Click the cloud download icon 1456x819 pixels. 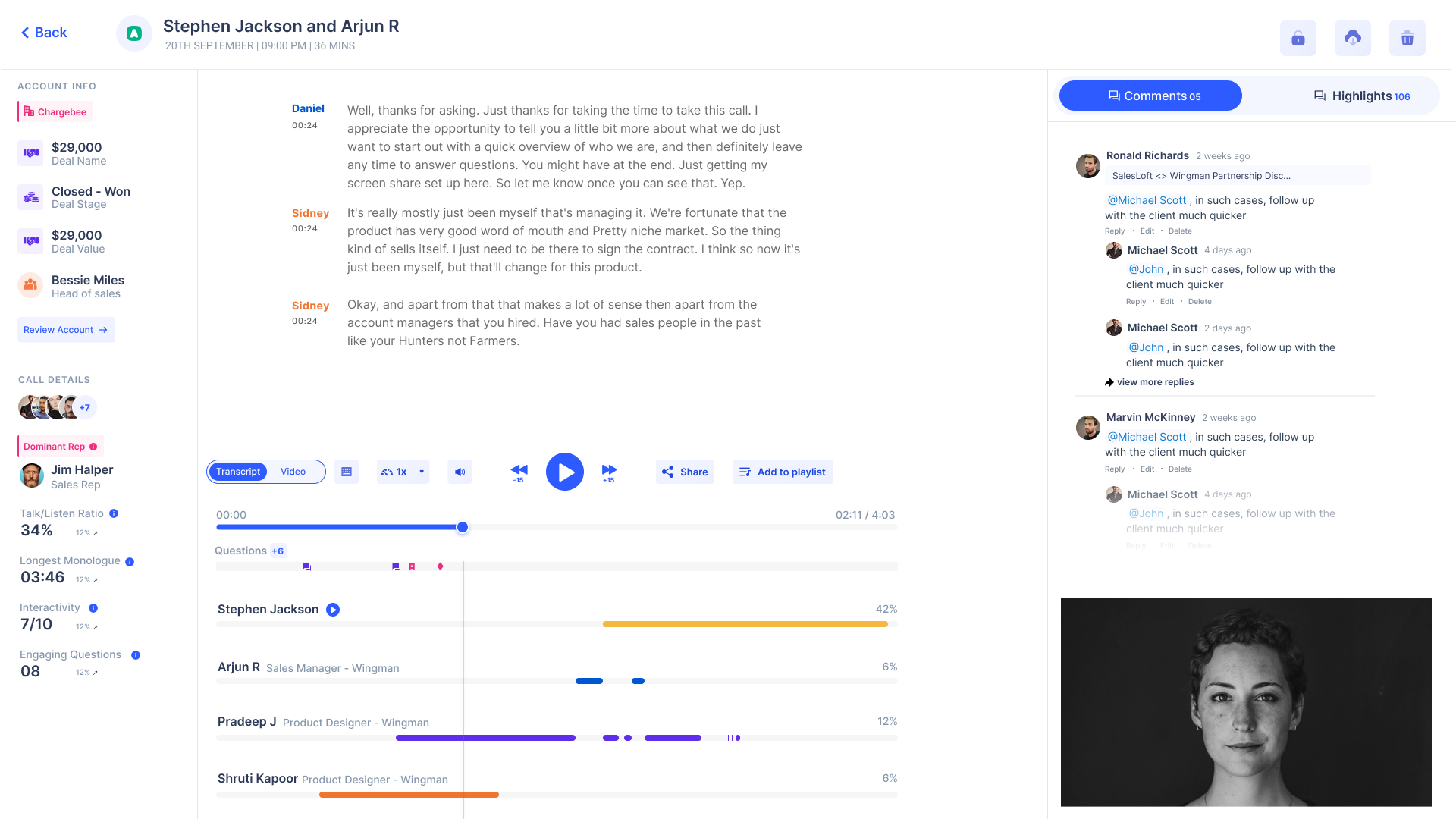[x=1353, y=38]
